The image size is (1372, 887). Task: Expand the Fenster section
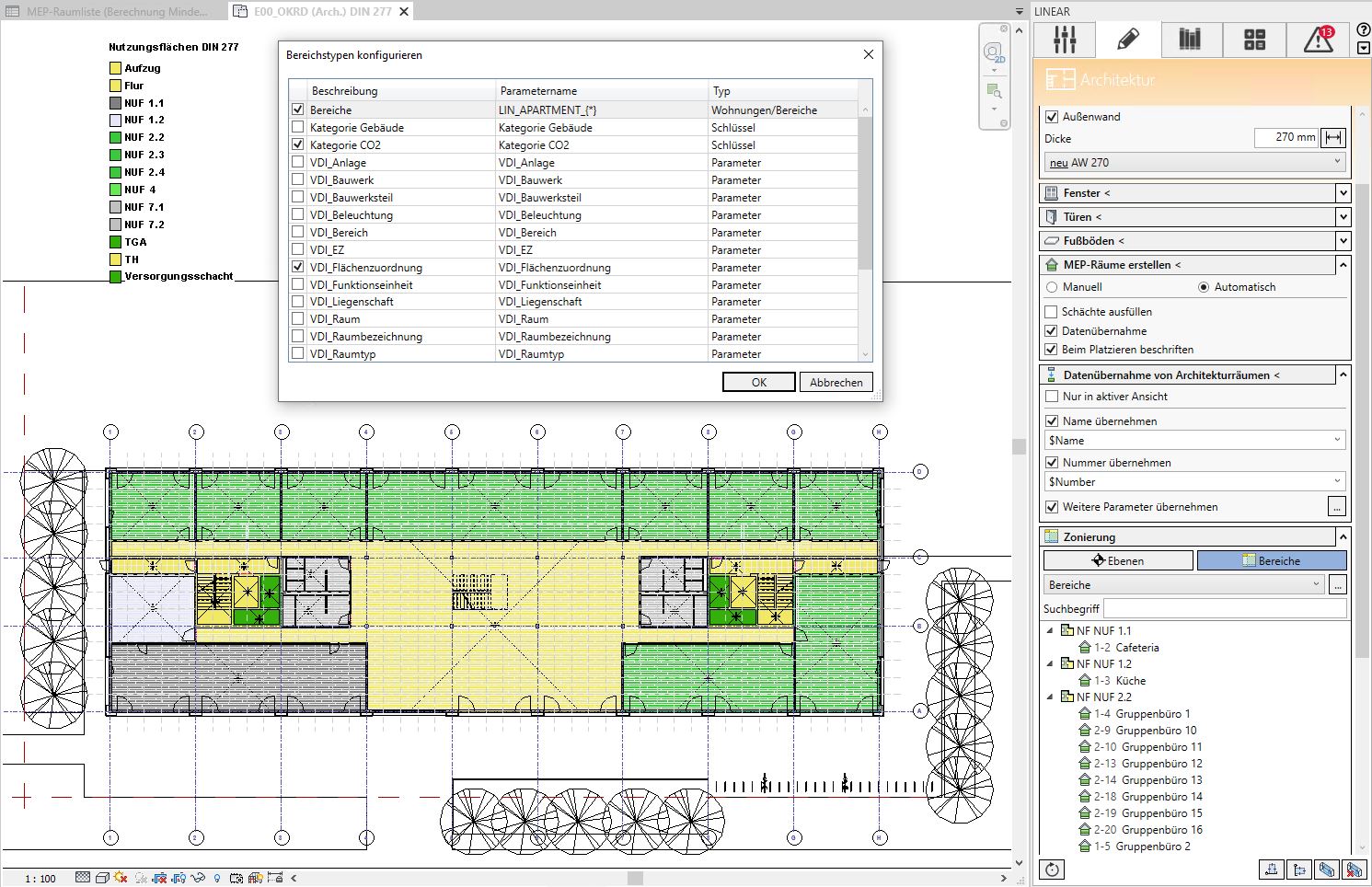click(x=1343, y=193)
